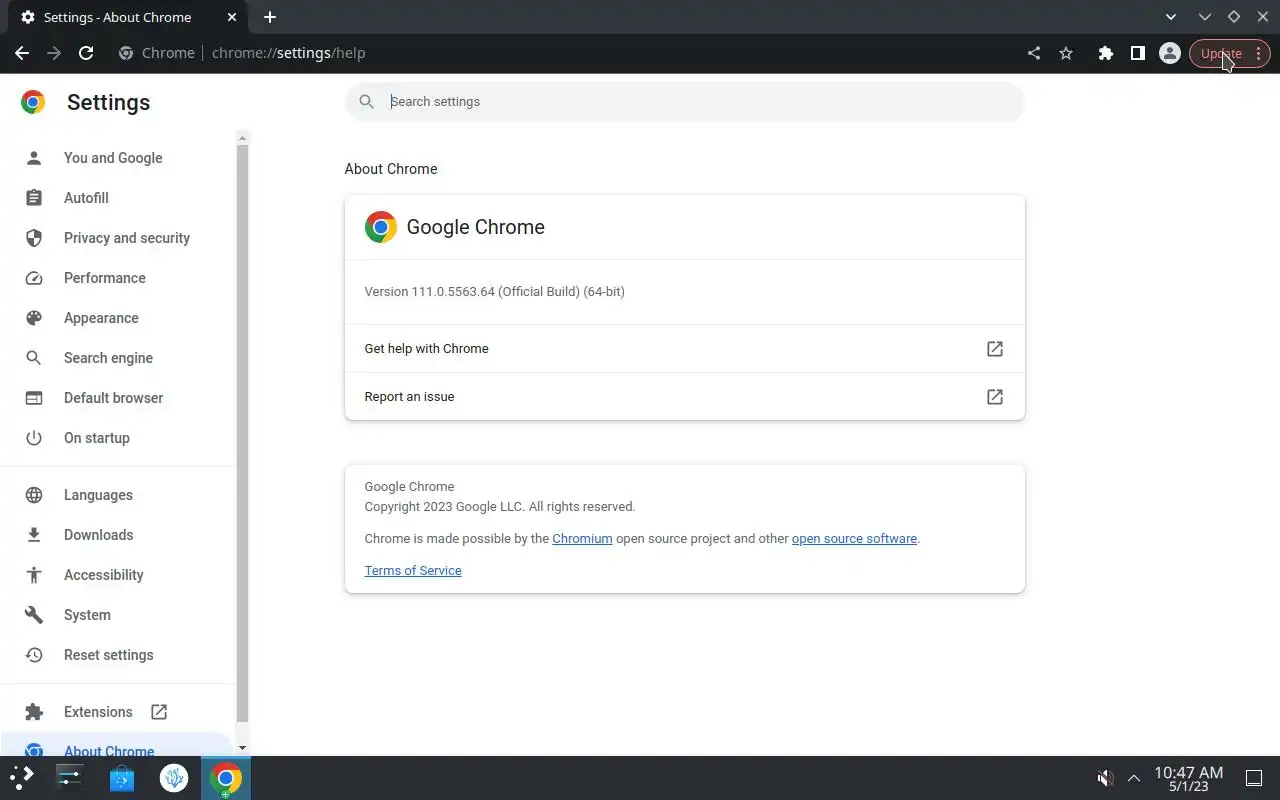Viewport: 1280px width, 800px height.
Task: Open Downloads settings section
Action: coord(98,535)
